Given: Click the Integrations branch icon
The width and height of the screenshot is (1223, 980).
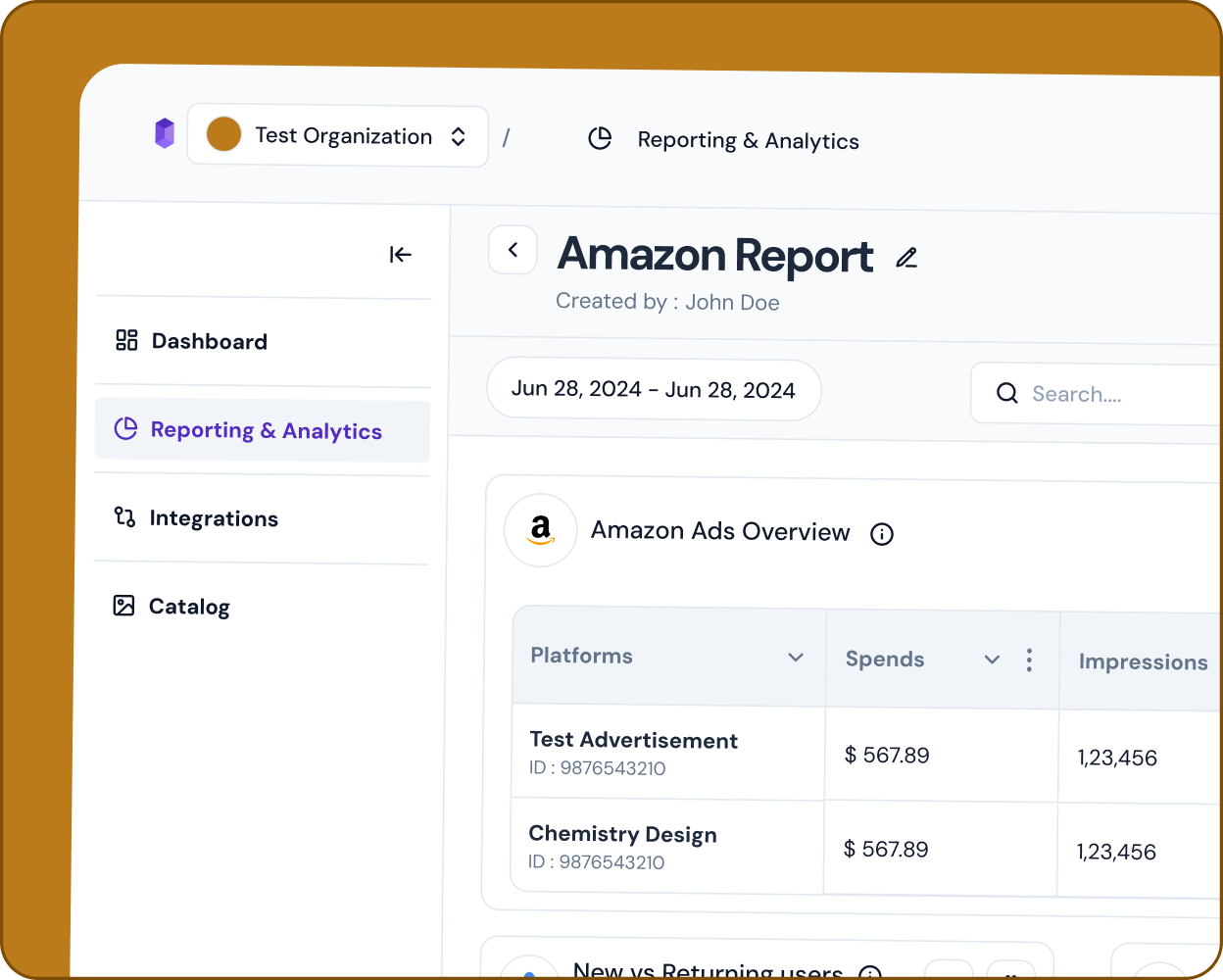Looking at the screenshot, I should [124, 516].
